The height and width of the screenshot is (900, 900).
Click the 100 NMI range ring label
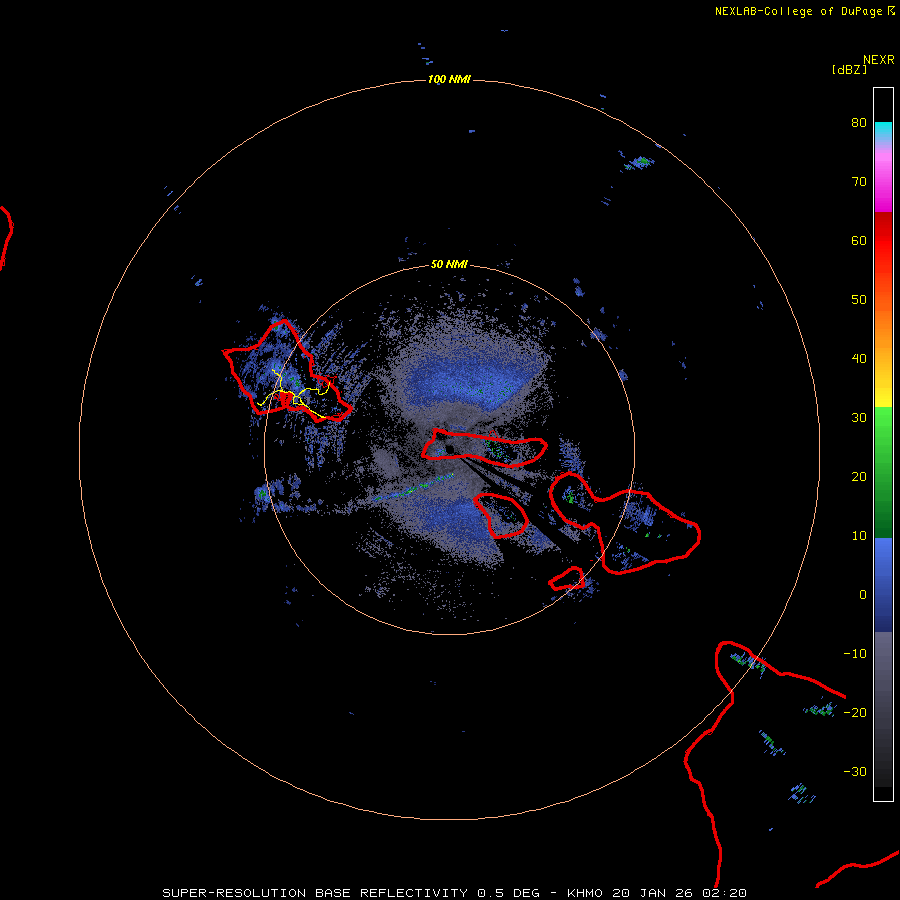449,79
